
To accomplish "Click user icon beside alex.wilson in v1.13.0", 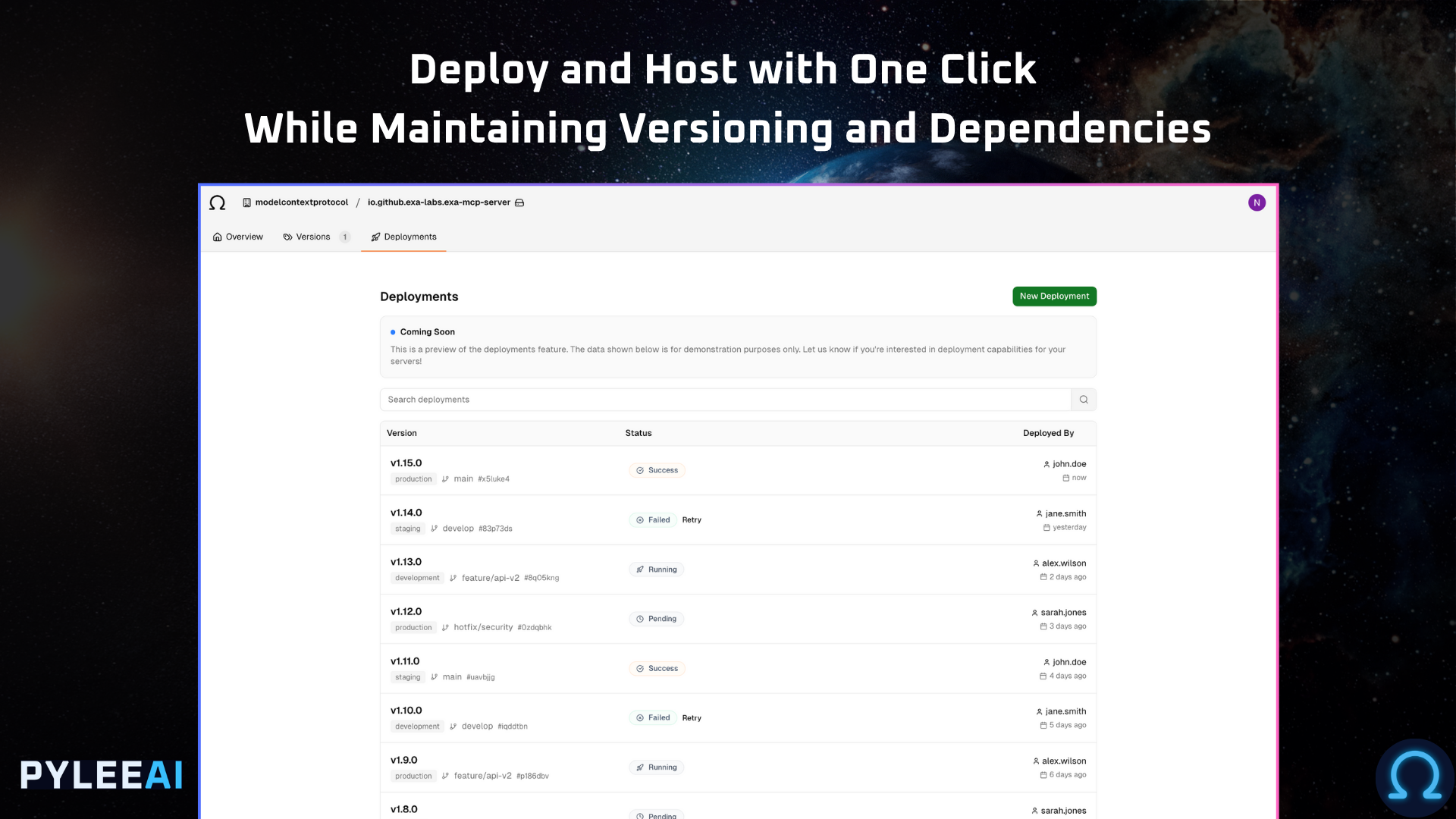I will [1036, 563].
